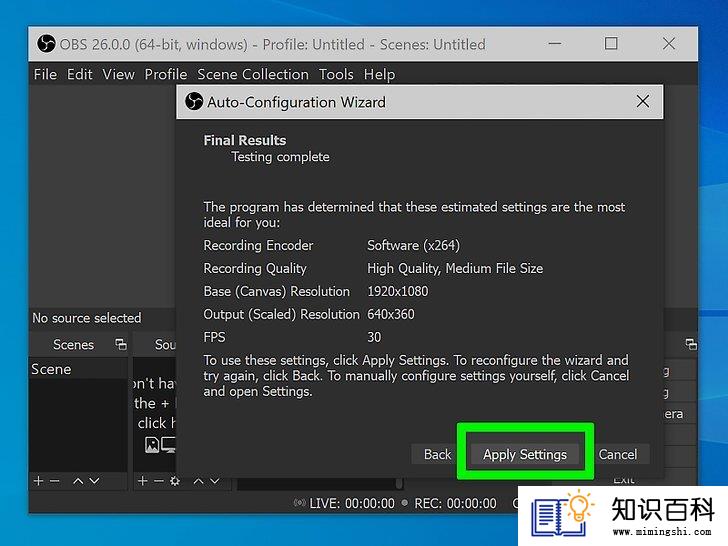Cancel the Auto-Configuration Wizard
Viewport: 728px width, 546px height.
point(618,454)
